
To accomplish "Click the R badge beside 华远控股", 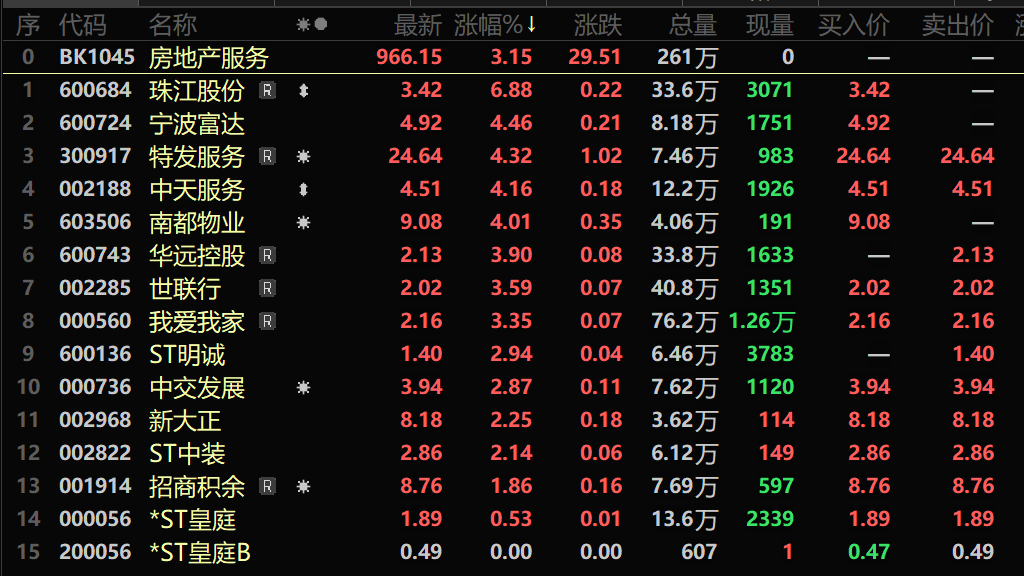I will coord(267,255).
